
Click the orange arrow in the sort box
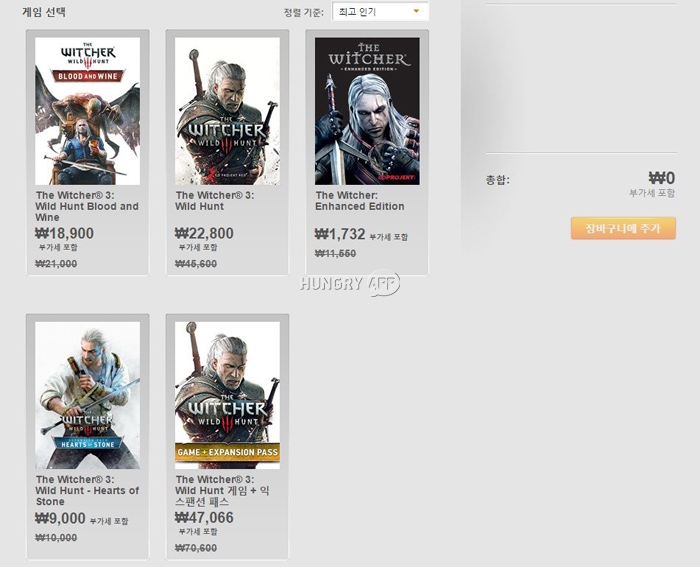[x=416, y=12]
